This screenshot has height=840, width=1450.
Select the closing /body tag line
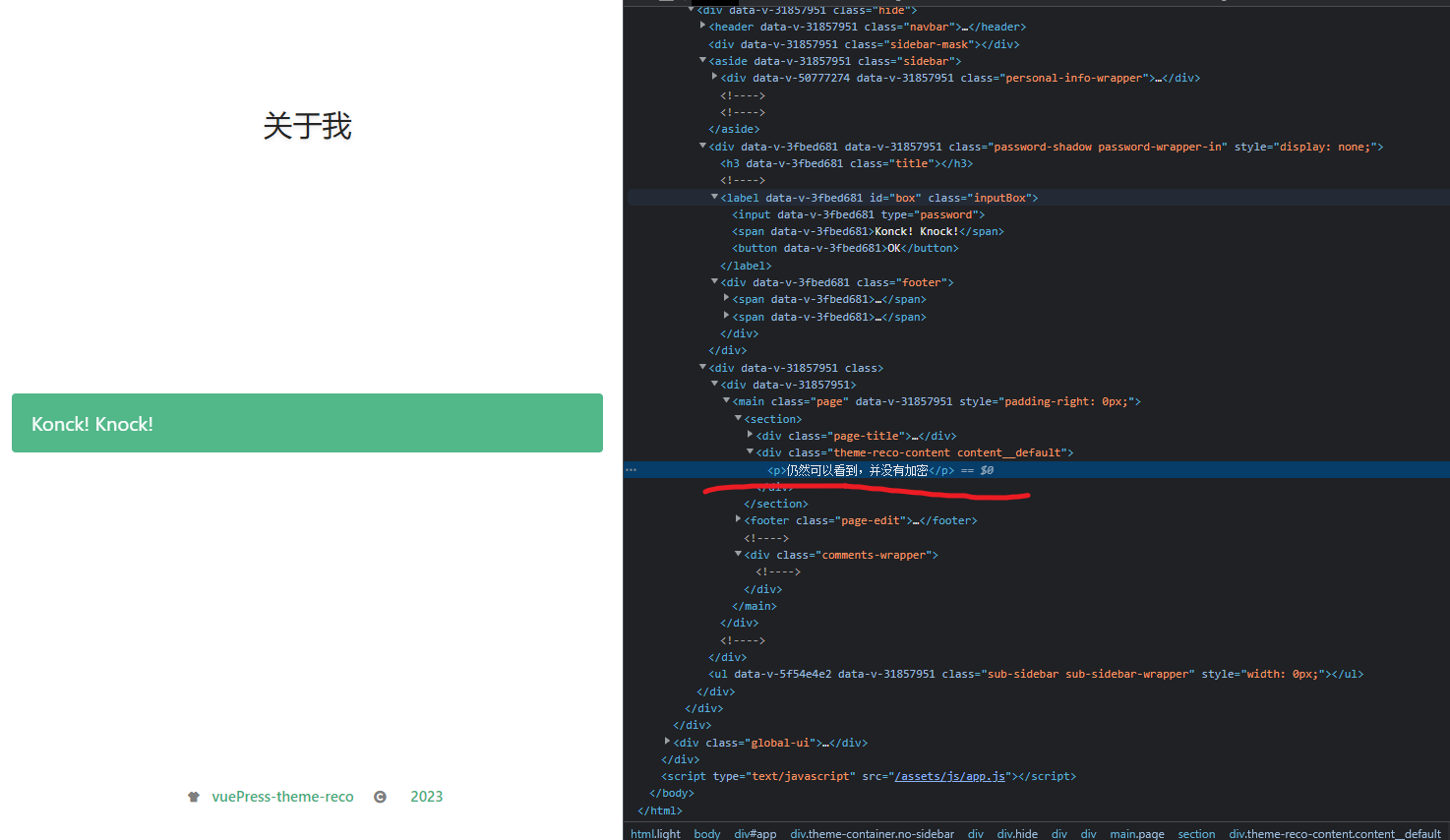672,793
